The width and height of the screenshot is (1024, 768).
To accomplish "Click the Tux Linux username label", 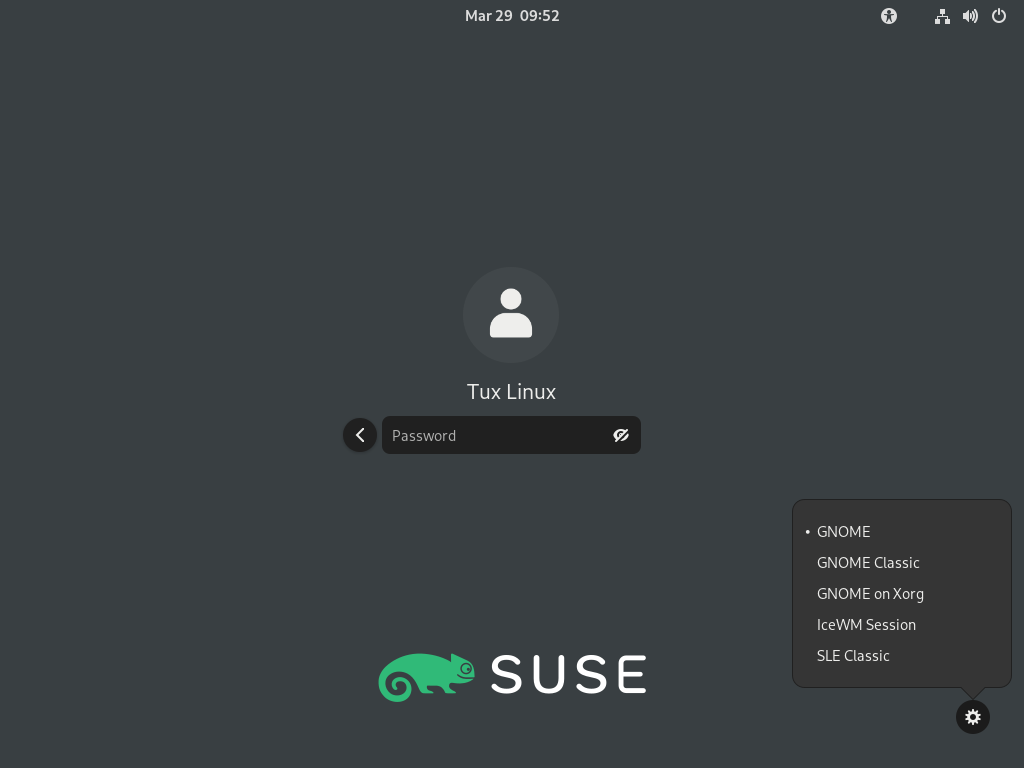I will (511, 392).
